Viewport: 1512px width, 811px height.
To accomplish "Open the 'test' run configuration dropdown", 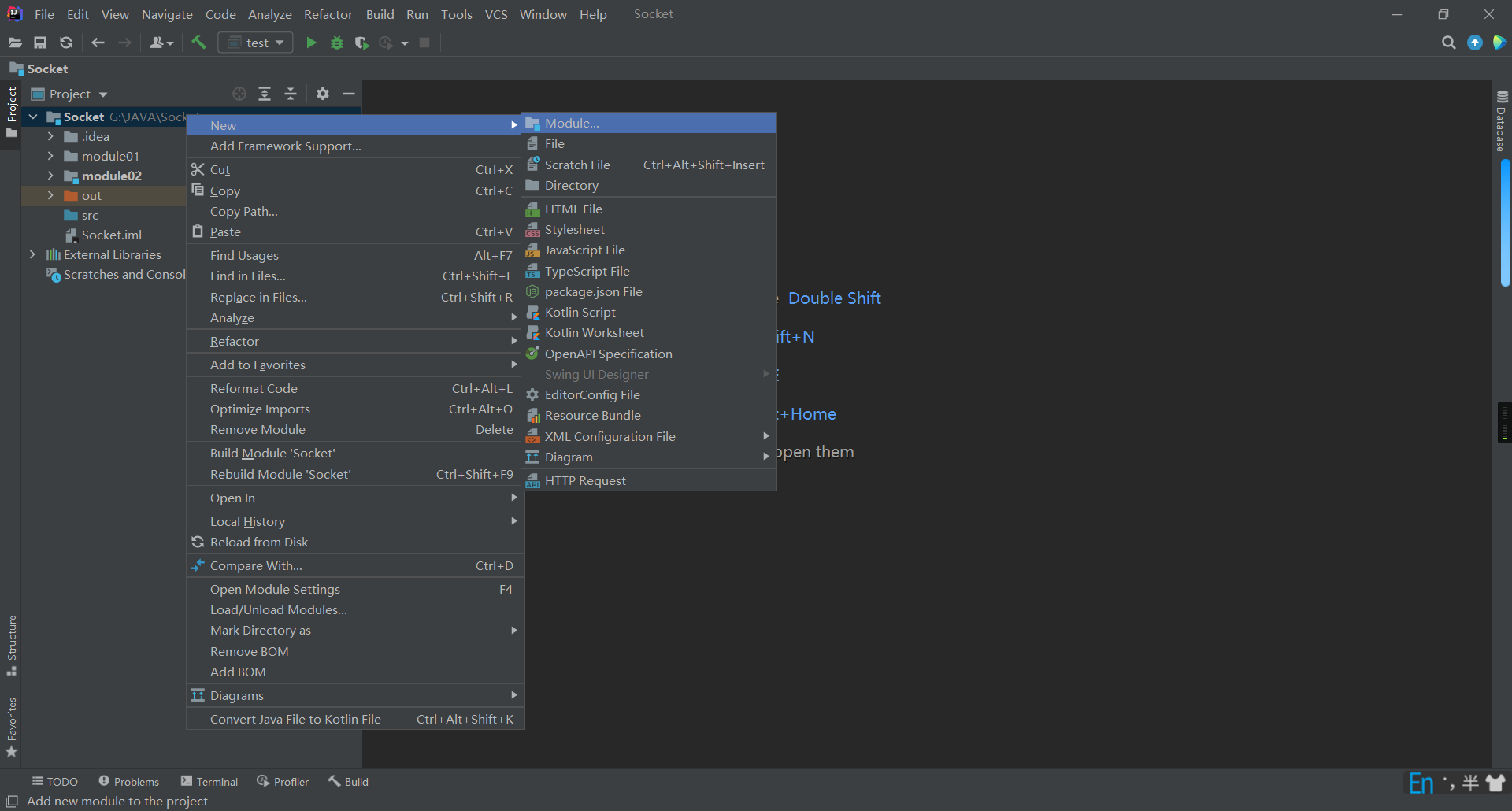I will point(255,43).
